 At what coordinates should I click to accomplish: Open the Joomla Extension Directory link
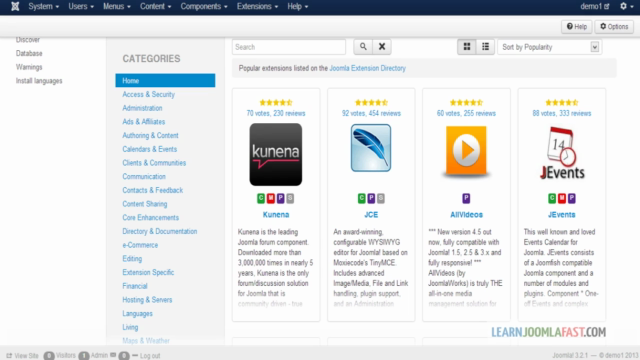pos(367,68)
